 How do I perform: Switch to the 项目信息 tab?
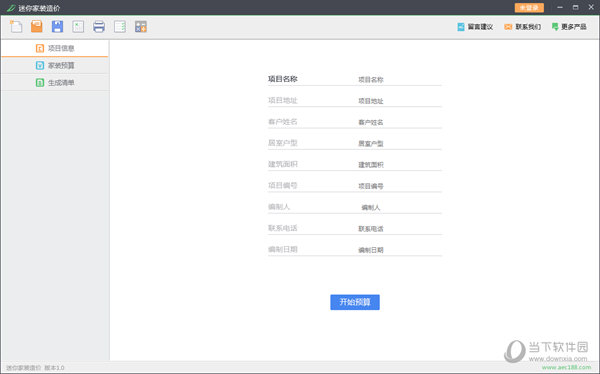[55, 48]
